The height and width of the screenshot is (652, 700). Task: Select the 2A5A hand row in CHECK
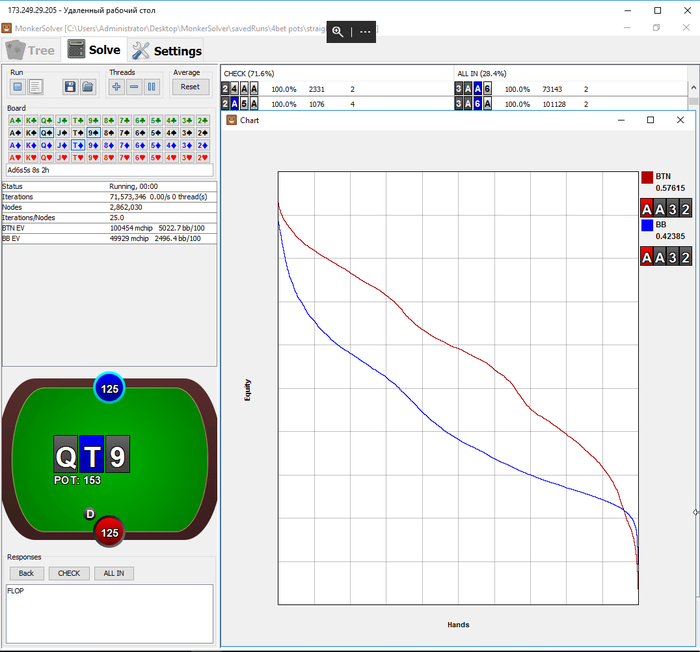point(337,104)
